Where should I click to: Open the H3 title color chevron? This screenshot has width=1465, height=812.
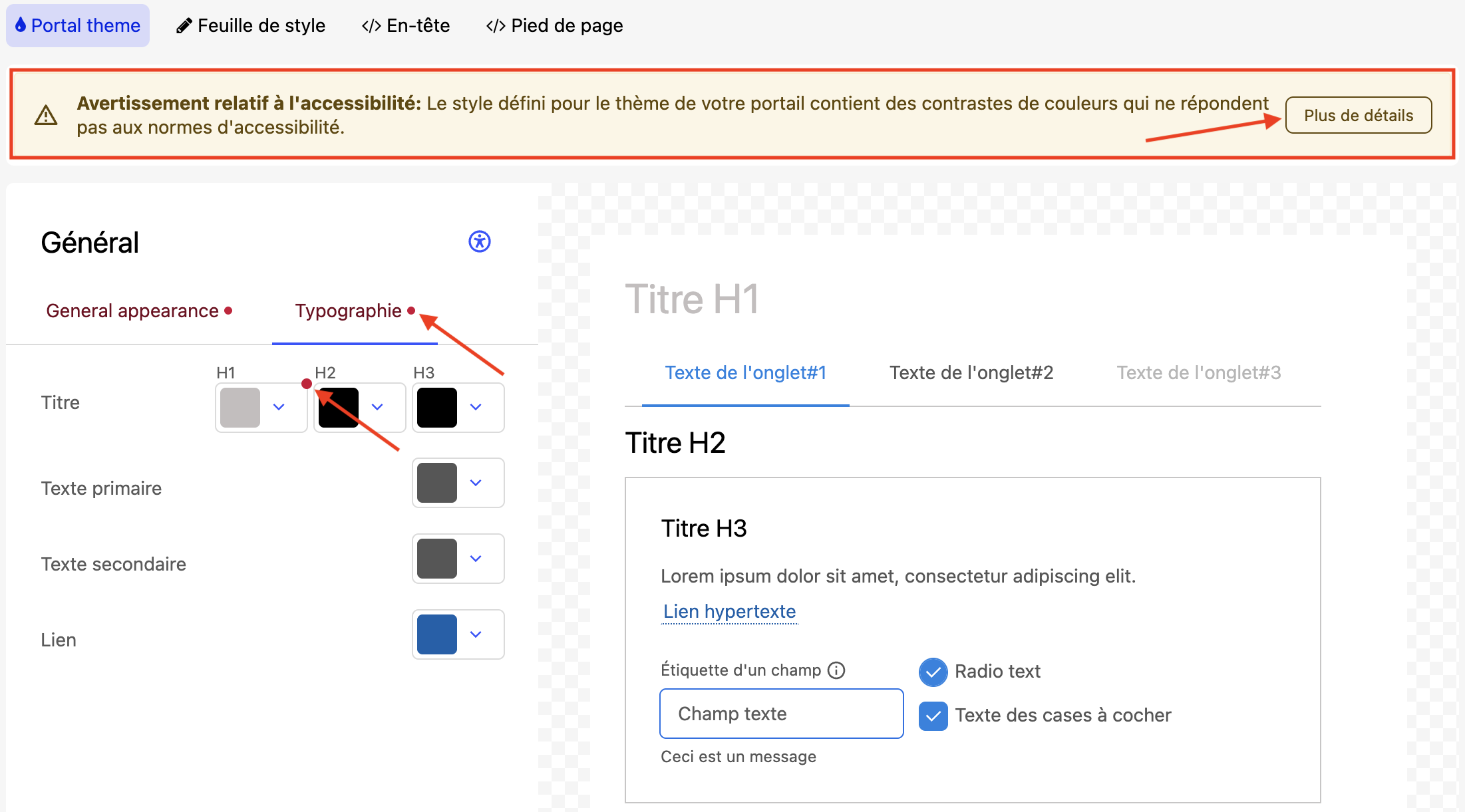point(476,407)
